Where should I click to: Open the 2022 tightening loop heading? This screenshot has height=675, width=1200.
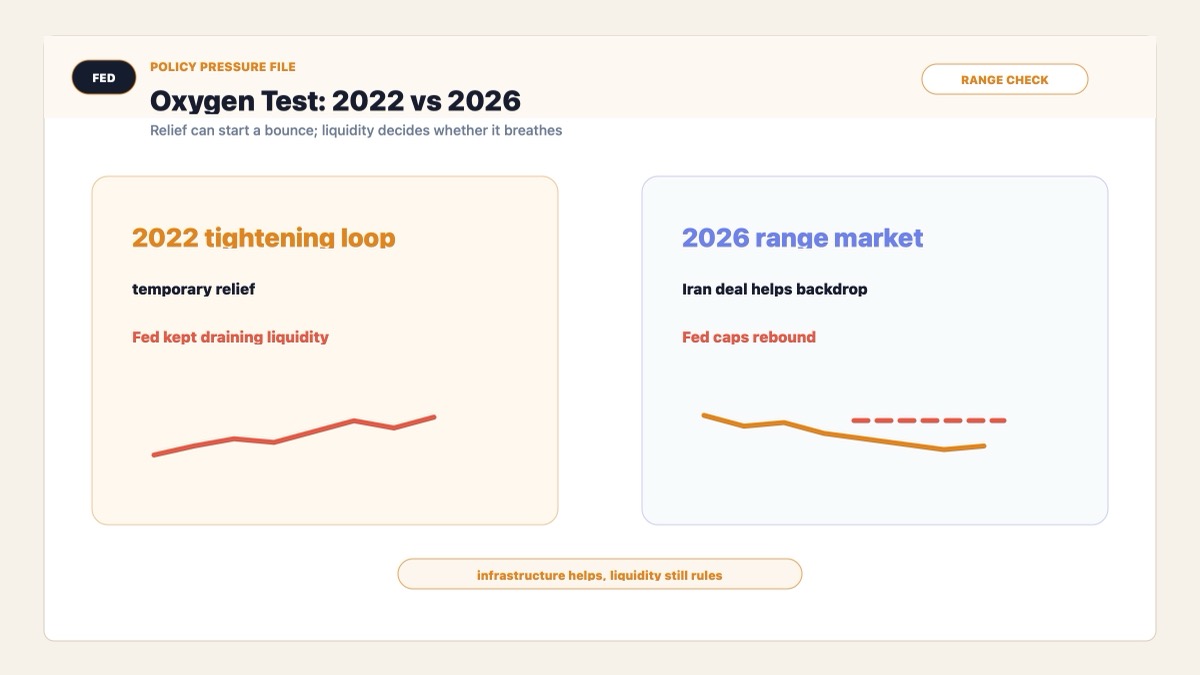click(x=264, y=237)
